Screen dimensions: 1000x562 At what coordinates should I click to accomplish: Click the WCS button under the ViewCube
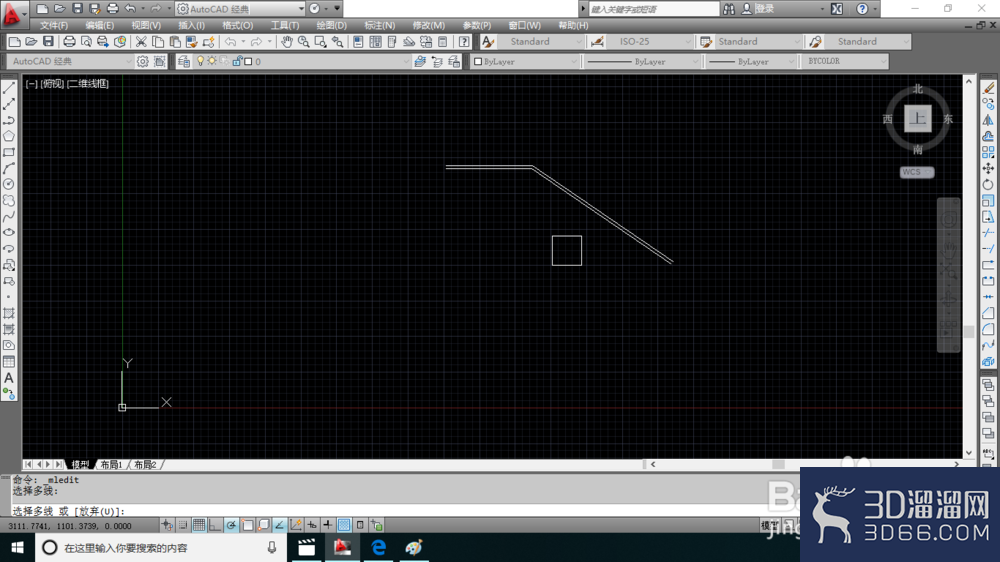[916, 172]
